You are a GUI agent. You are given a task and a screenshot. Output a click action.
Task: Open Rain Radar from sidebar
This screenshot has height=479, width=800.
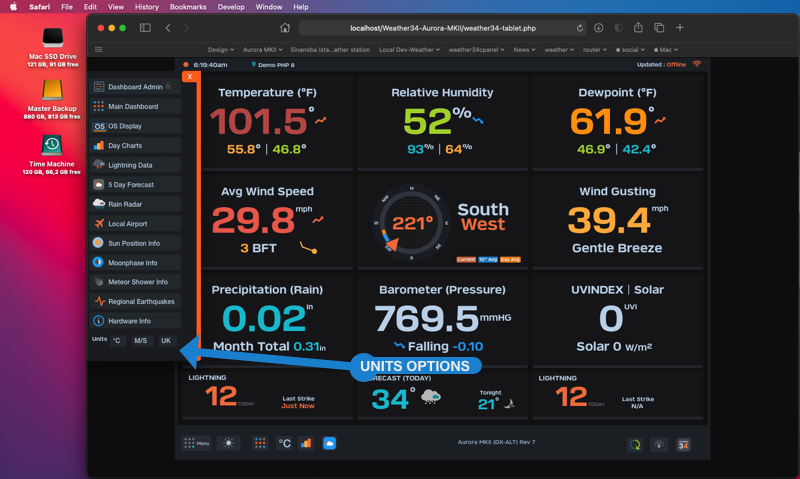pos(135,204)
